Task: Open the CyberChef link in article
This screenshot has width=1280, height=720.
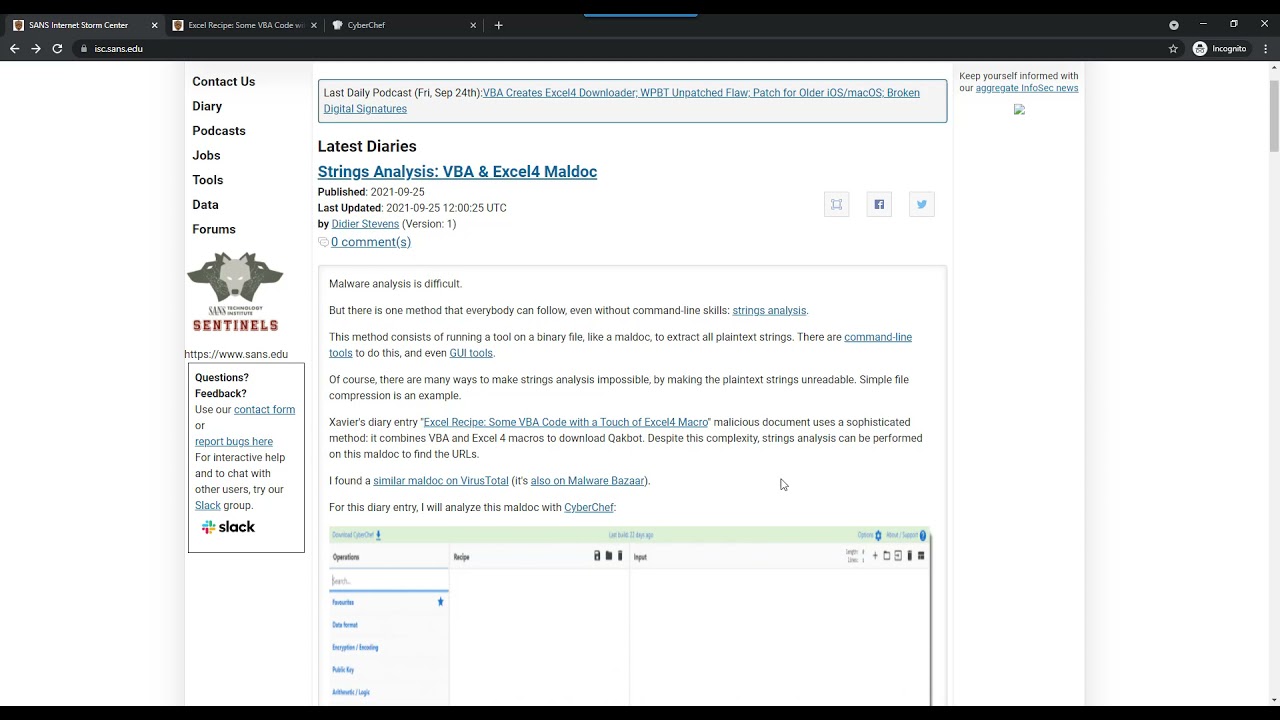Action: pyautogui.click(x=589, y=508)
